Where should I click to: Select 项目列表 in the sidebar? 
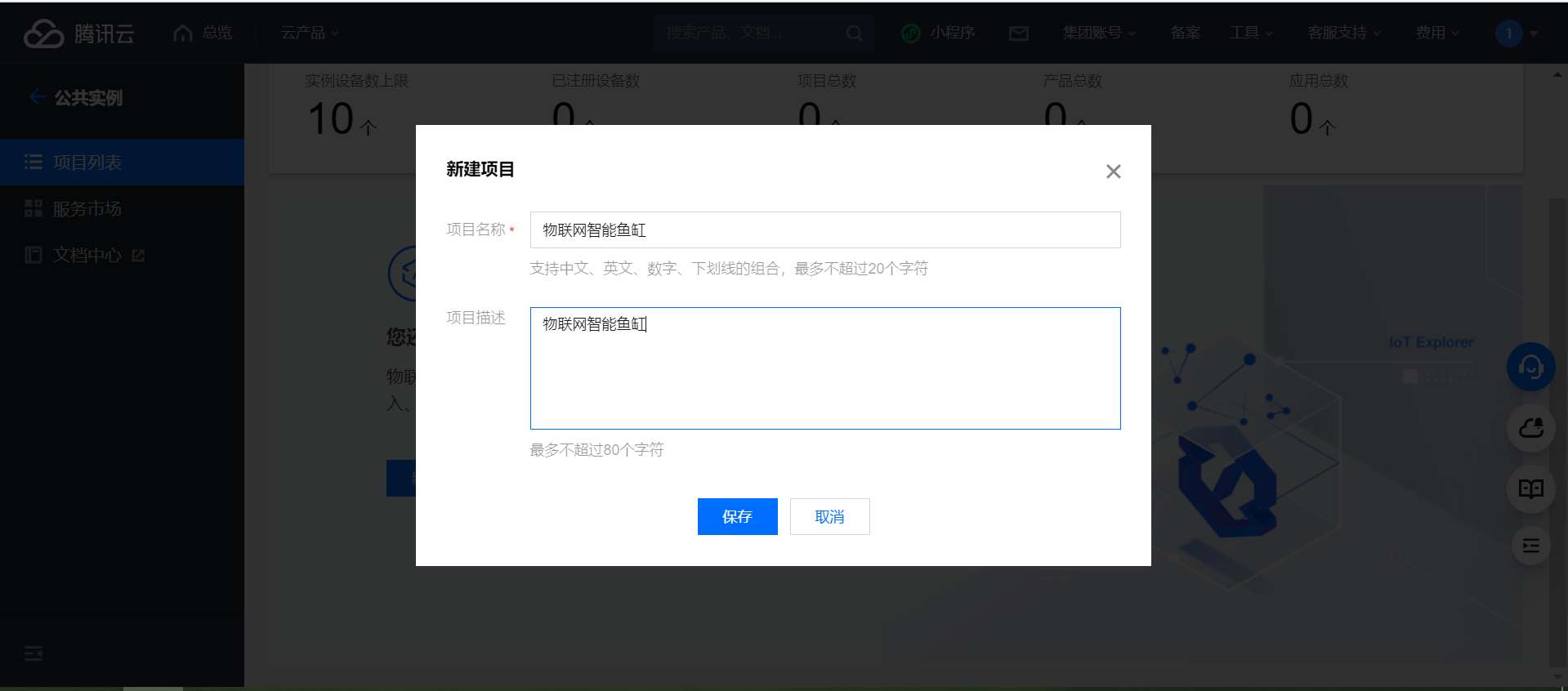pyautogui.click(x=87, y=163)
